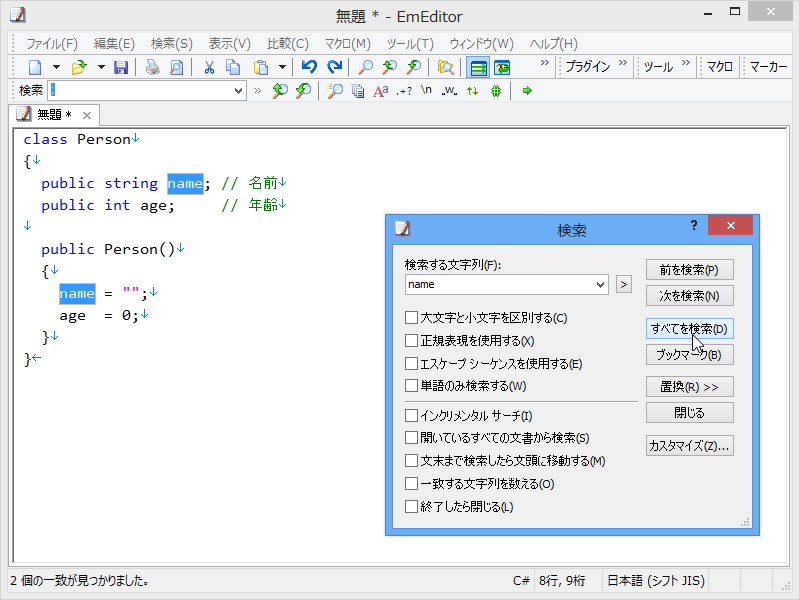Click Find All icon in search toolbar
The height and width of the screenshot is (600, 800).
pos(335,91)
